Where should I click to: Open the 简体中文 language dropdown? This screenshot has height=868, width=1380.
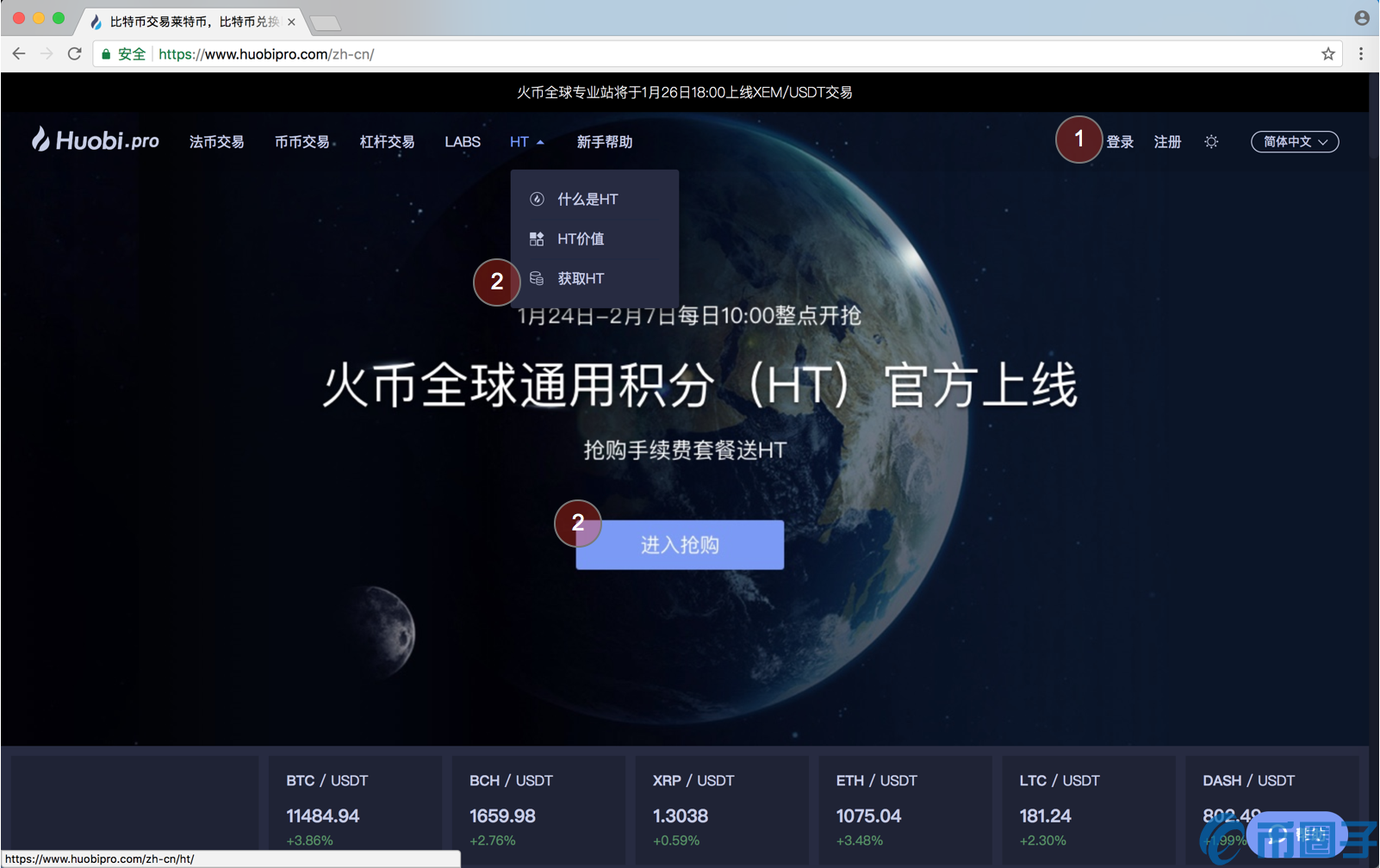click(x=1295, y=141)
